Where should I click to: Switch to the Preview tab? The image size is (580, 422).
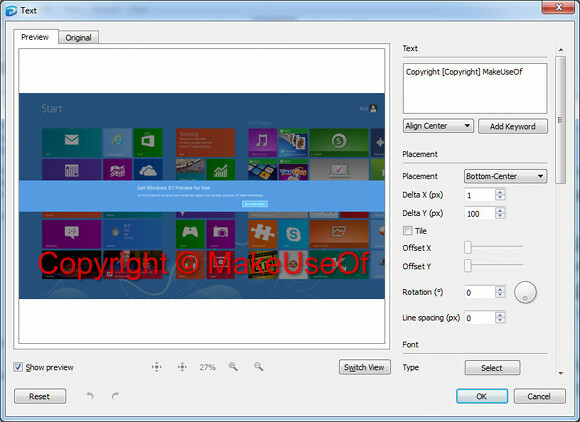[x=35, y=37]
